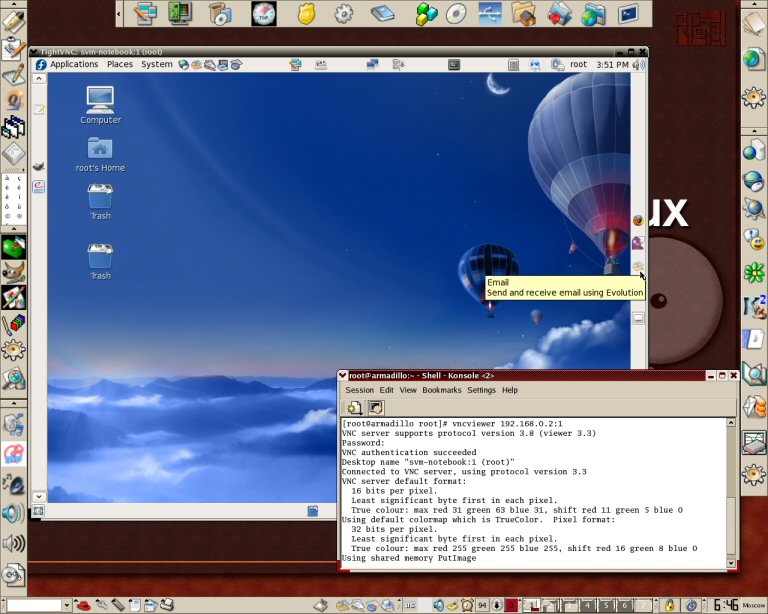Viewport: 768px width, 614px height.
Task: Launch Evolution Email from the VNC side panel
Action: point(638,266)
